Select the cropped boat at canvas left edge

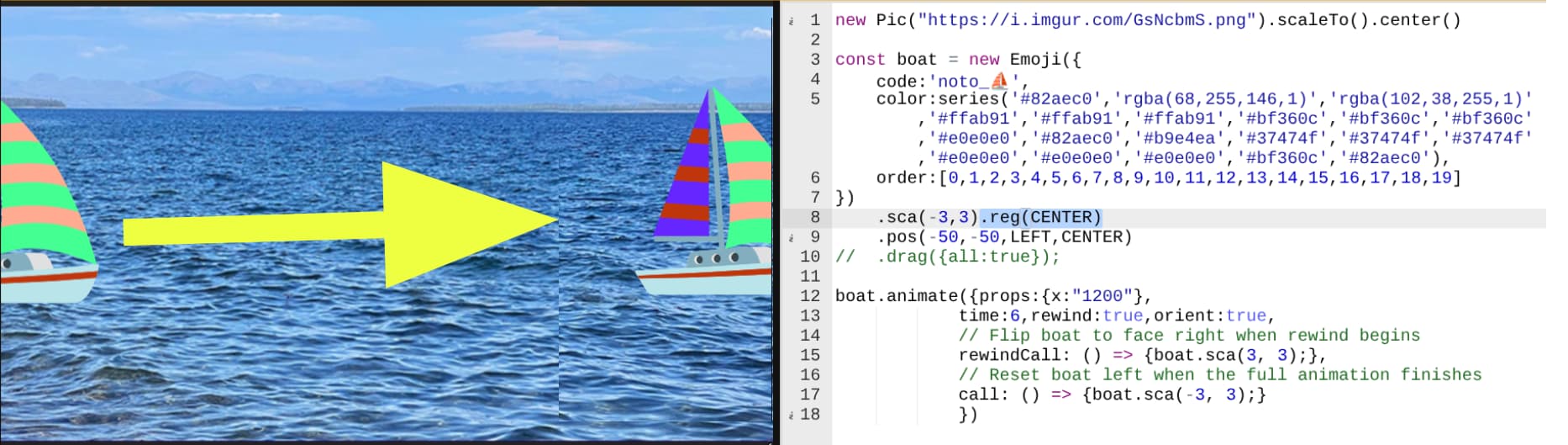(46, 202)
